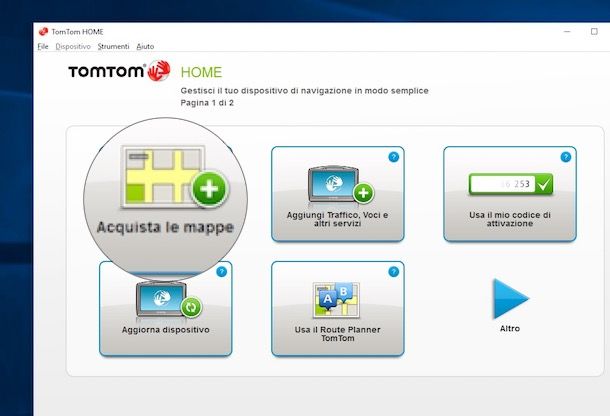Click the A-B route map icon
The width and height of the screenshot is (610, 416).
pyautogui.click(x=337, y=300)
